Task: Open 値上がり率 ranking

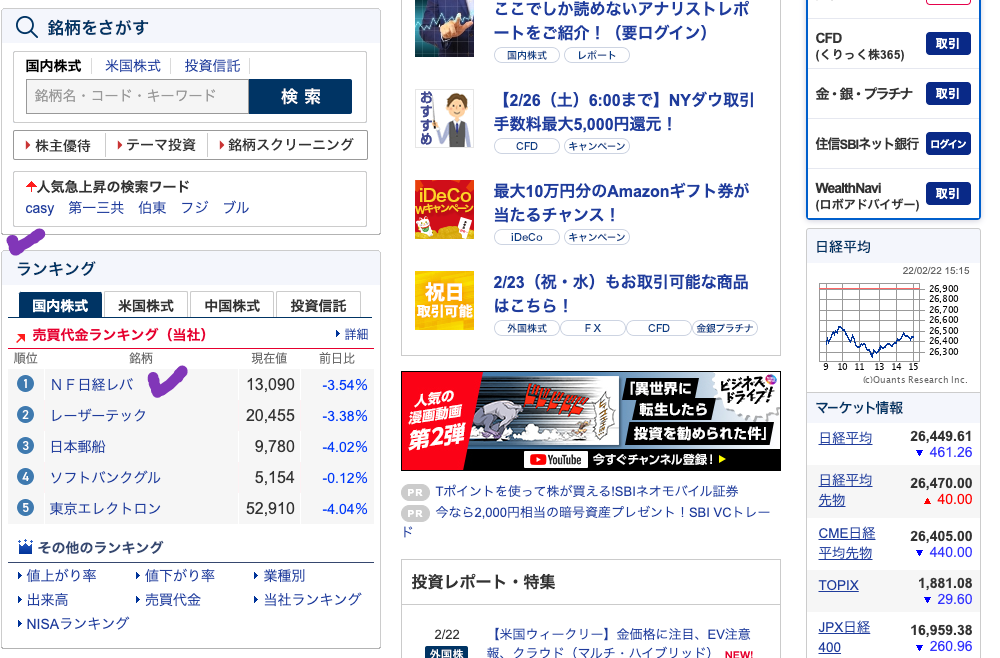Action: (x=61, y=576)
